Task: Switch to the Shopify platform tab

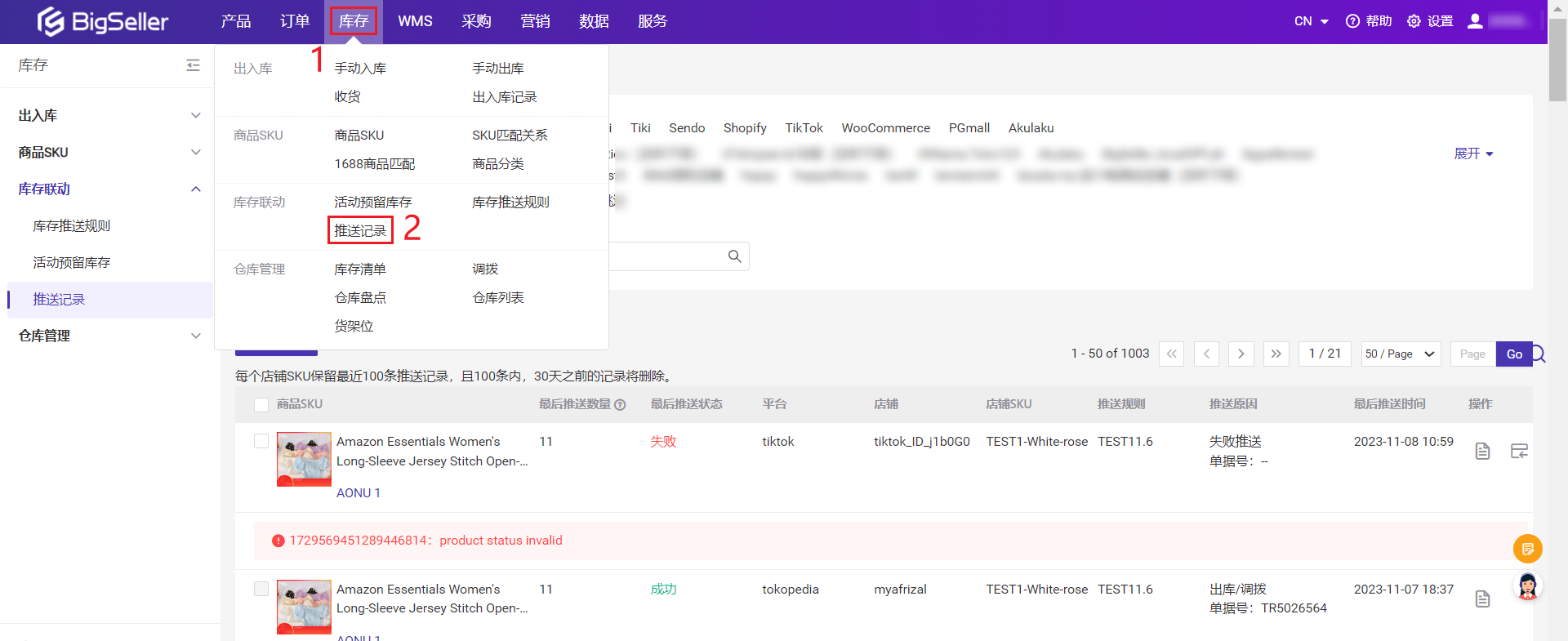Action: pos(745,128)
